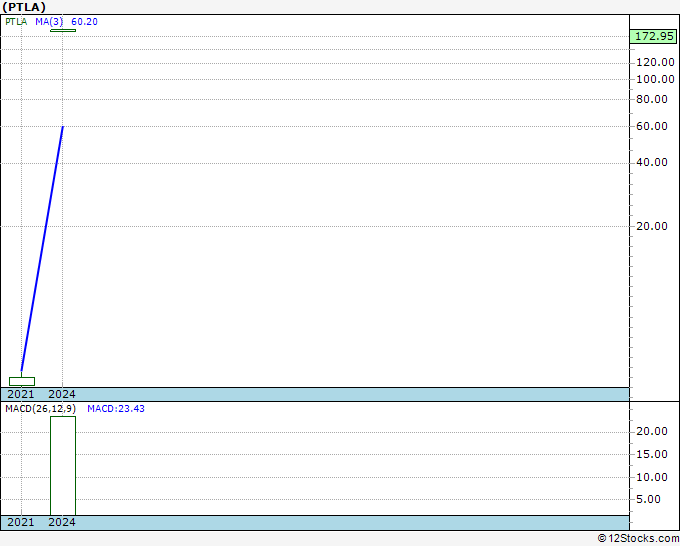
Task: Click the MA(3) indicator label
Action: (x=49, y=22)
